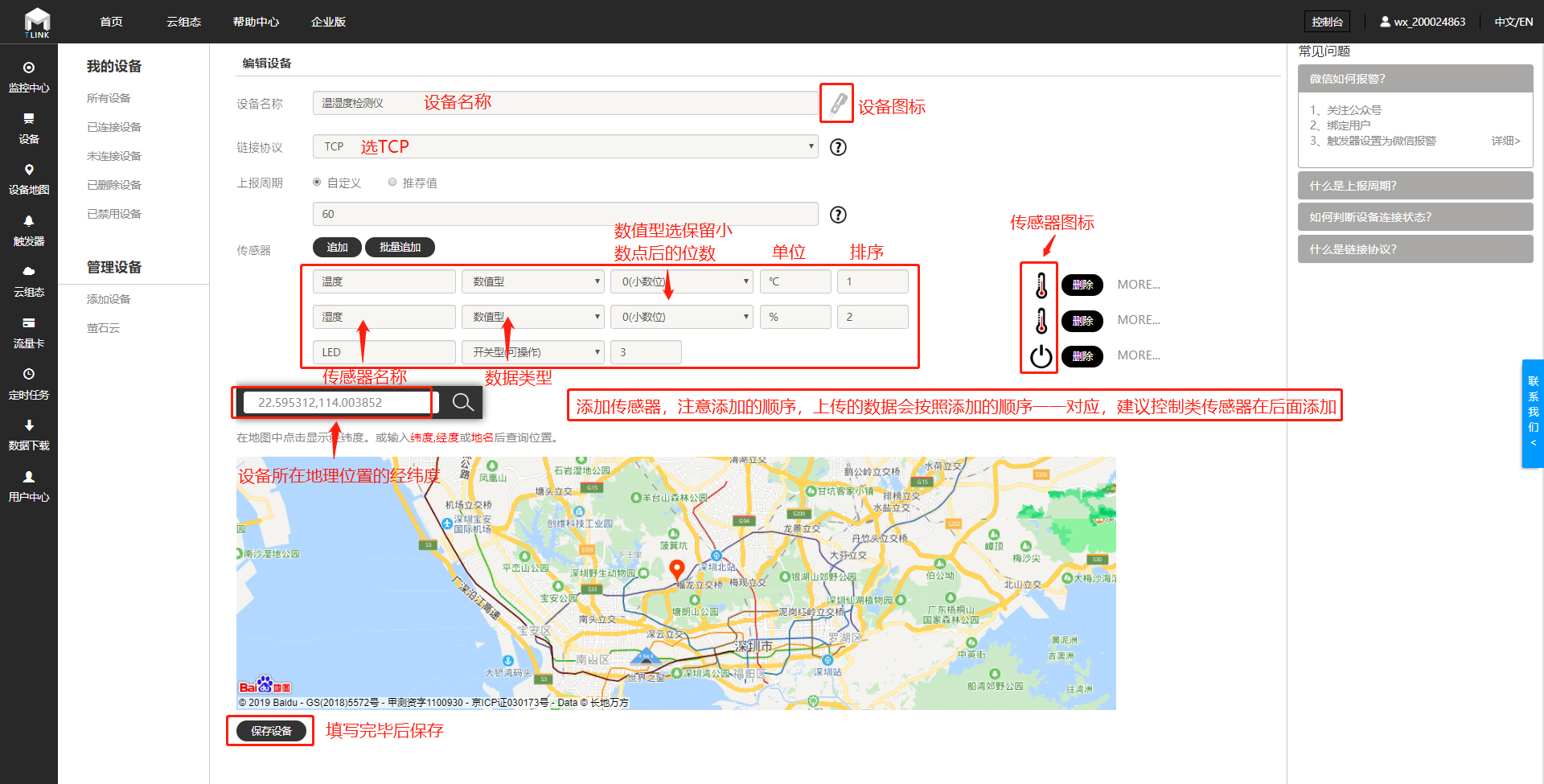
Task: Open data type dropdown for 温度 row
Action: click(533, 281)
